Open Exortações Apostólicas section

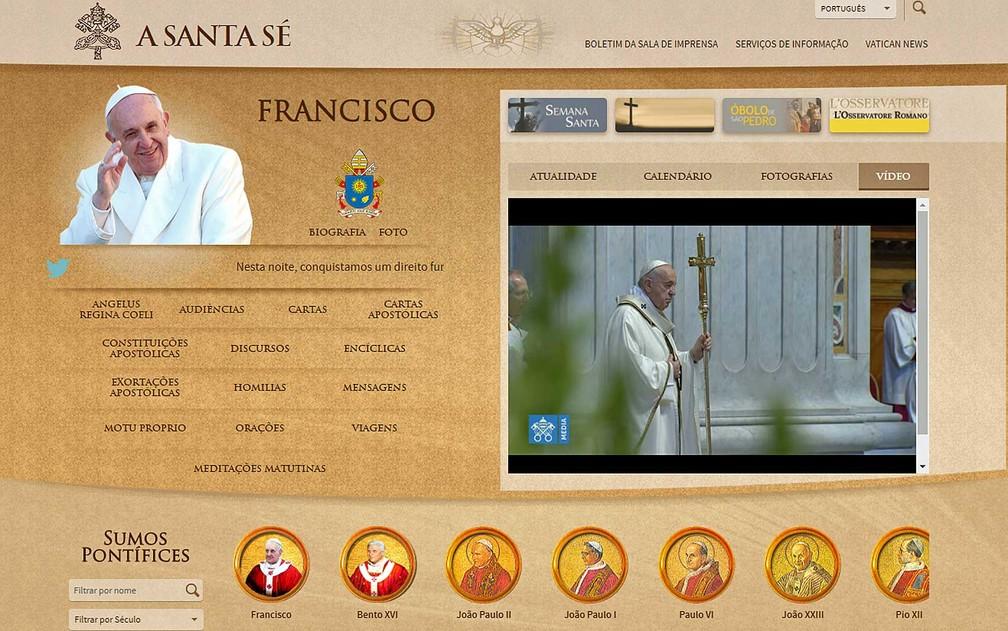click(145, 387)
